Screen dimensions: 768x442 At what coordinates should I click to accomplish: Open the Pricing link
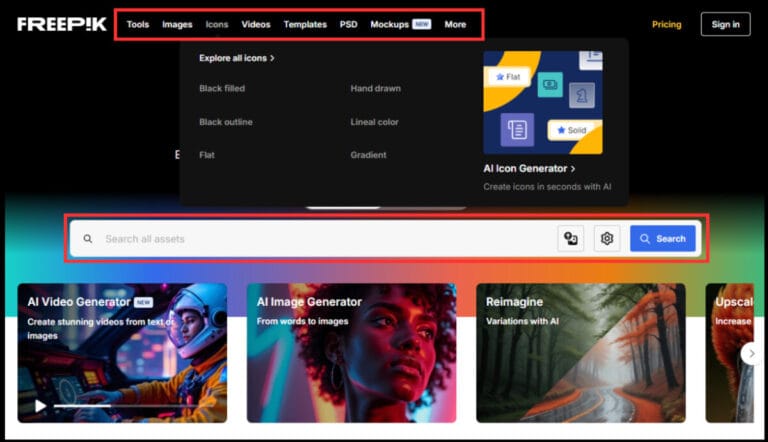coord(667,24)
